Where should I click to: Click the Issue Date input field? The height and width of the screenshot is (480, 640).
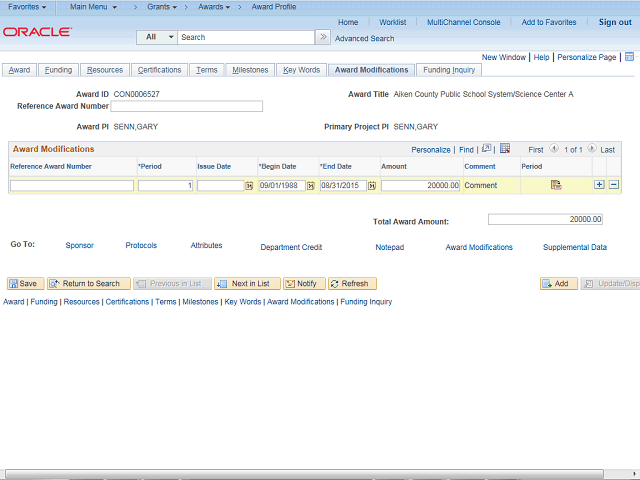click(x=221, y=186)
